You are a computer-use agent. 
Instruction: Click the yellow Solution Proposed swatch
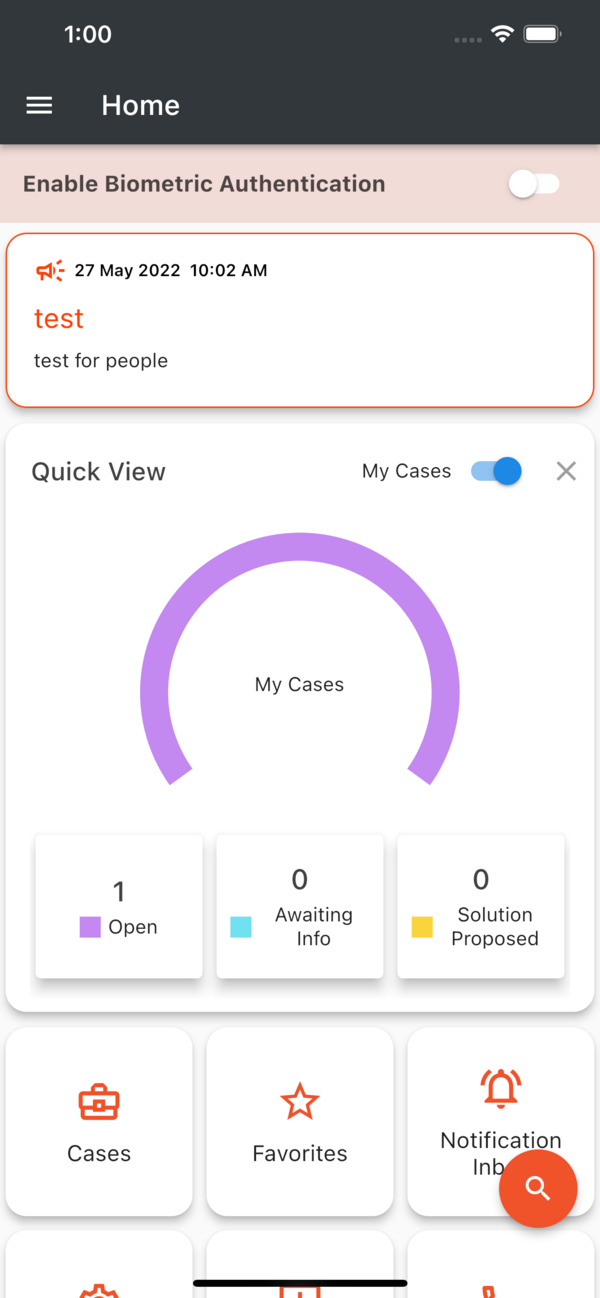pyautogui.click(x=422, y=927)
